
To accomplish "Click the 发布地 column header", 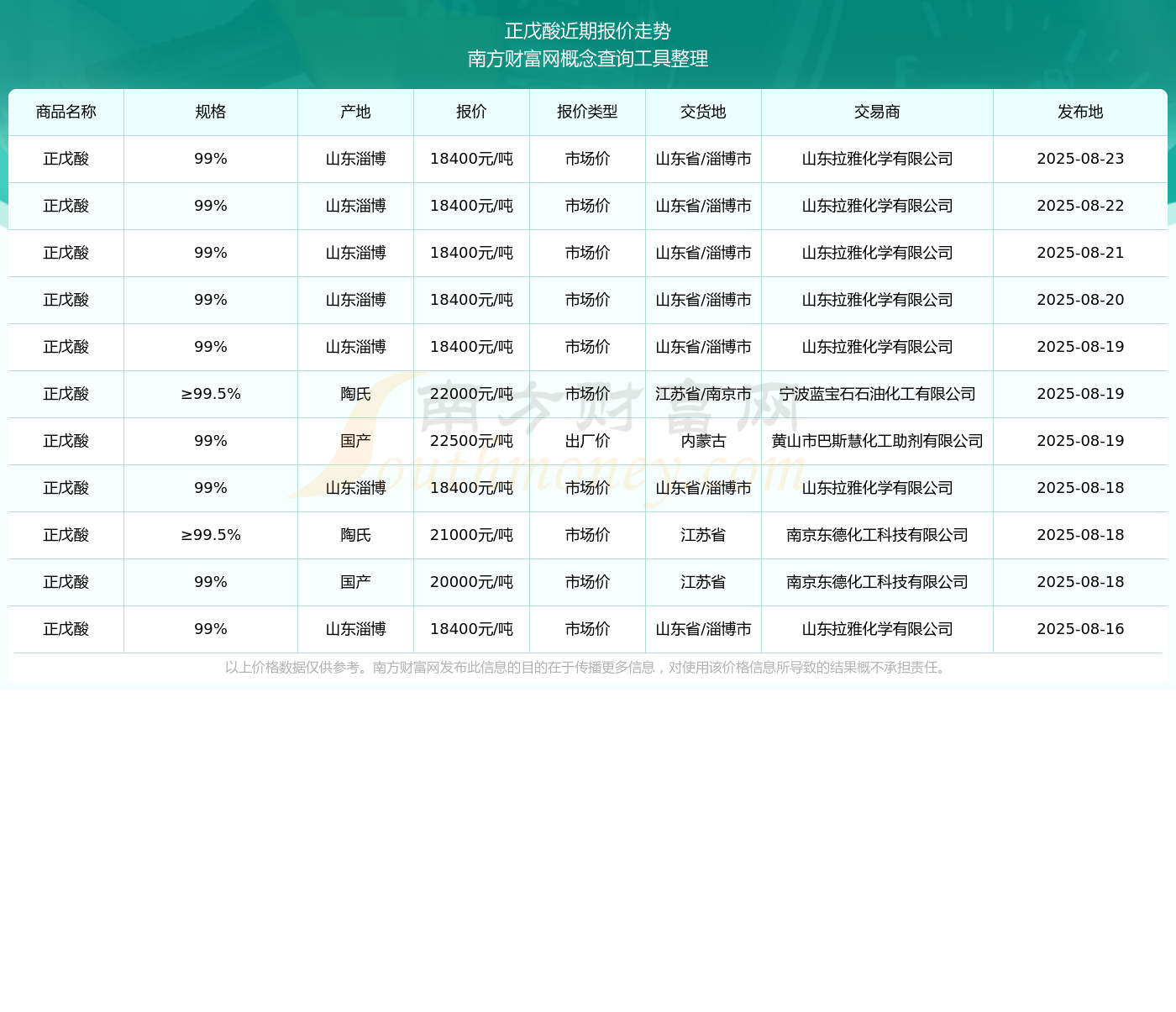I will point(1081,112).
